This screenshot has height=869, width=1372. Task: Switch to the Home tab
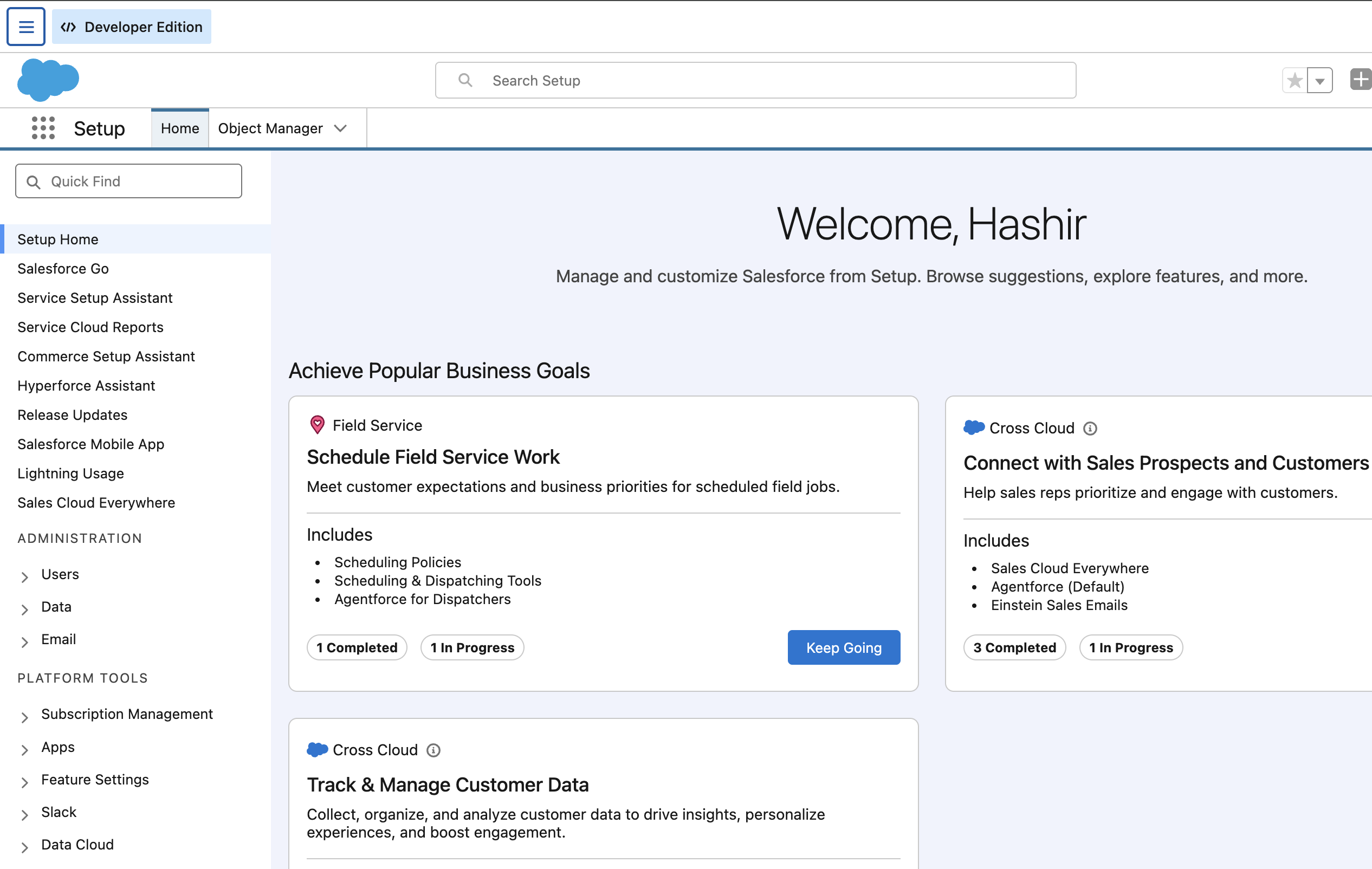(180, 128)
